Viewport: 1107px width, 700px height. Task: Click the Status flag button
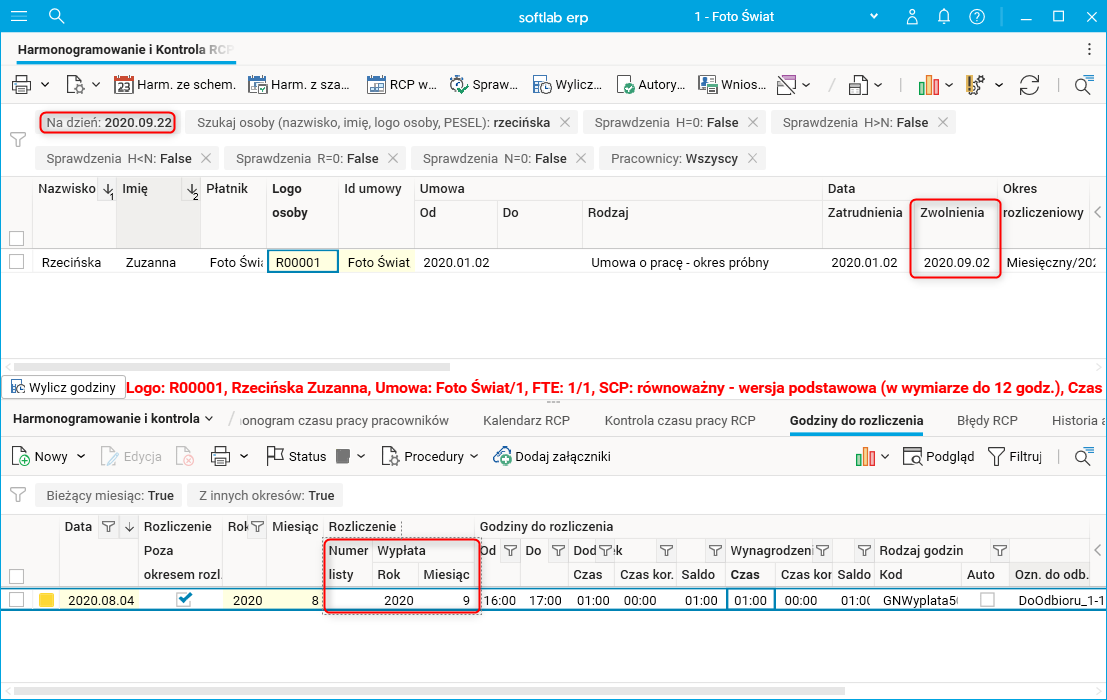[x=296, y=457]
